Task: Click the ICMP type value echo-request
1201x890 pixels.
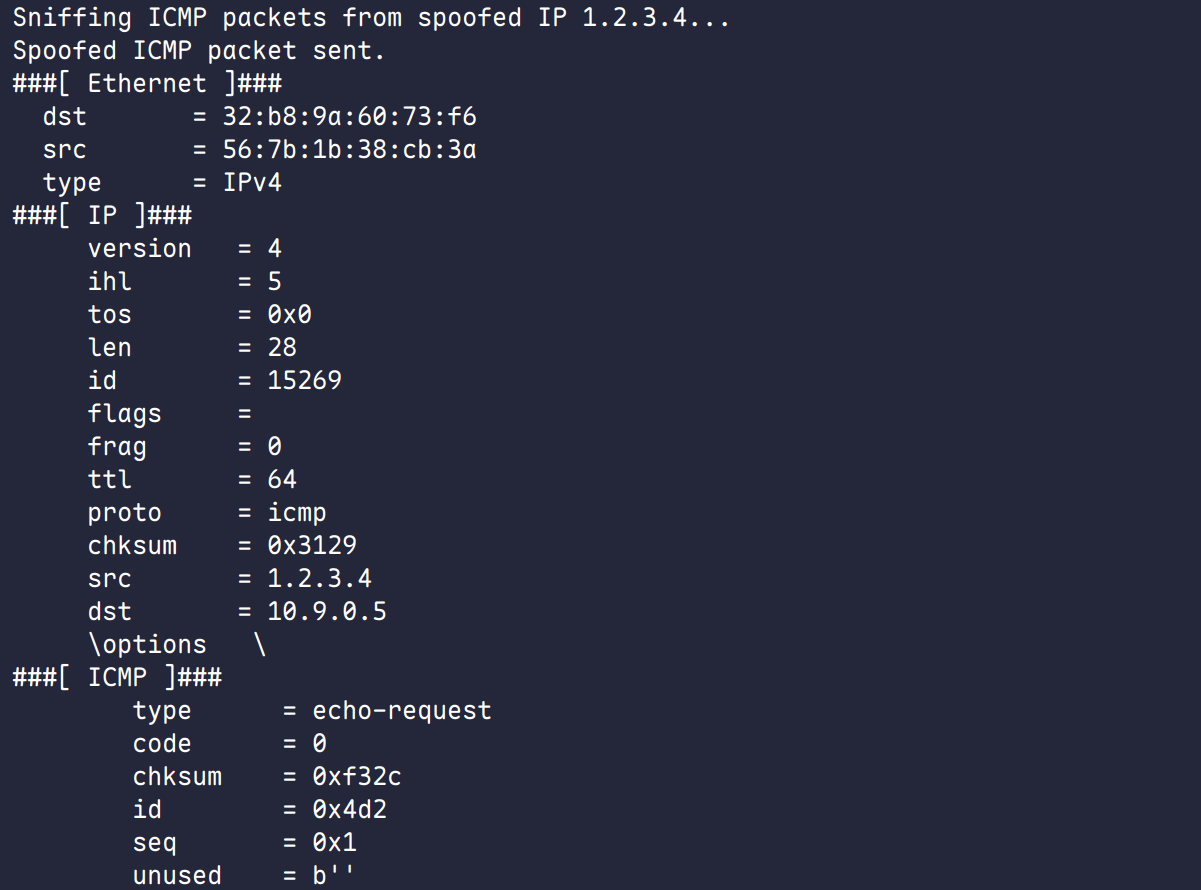Action: pyautogui.click(x=402, y=710)
